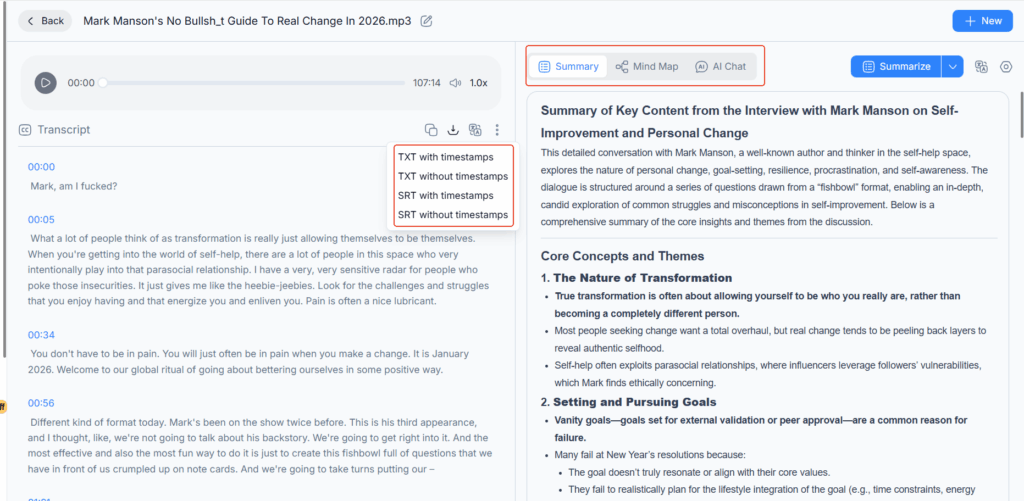Screen dimensions: 1024x501
Task: Choose SRT without timestamps
Action: [453, 214]
